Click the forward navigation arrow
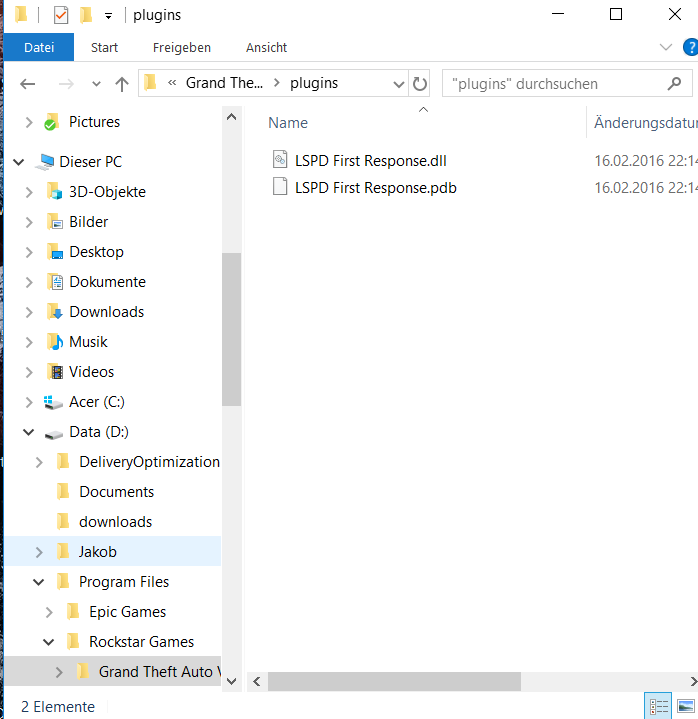This screenshot has height=719, width=698. click(66, 84)
